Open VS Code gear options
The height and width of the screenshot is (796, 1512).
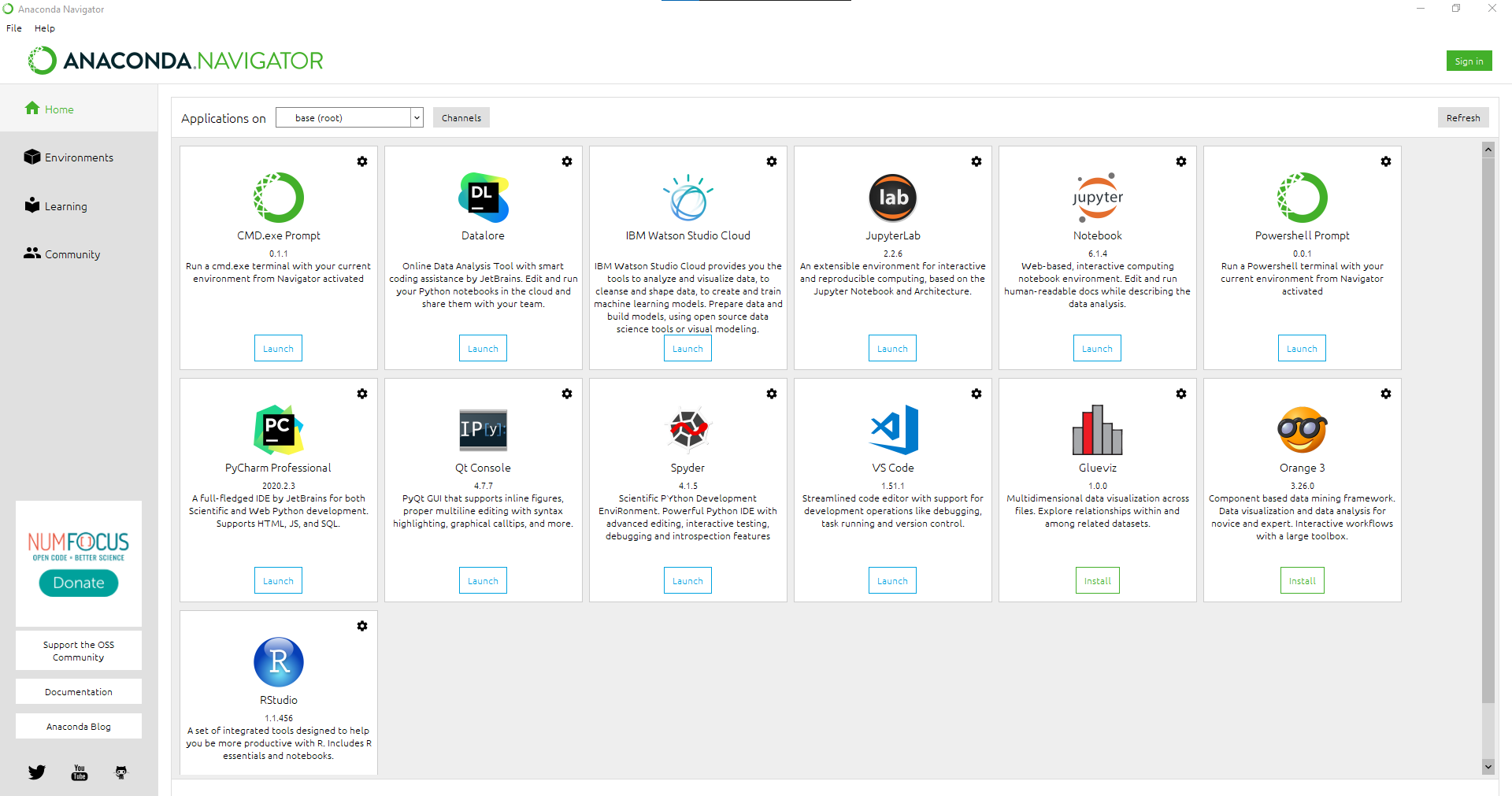(976, 394)
